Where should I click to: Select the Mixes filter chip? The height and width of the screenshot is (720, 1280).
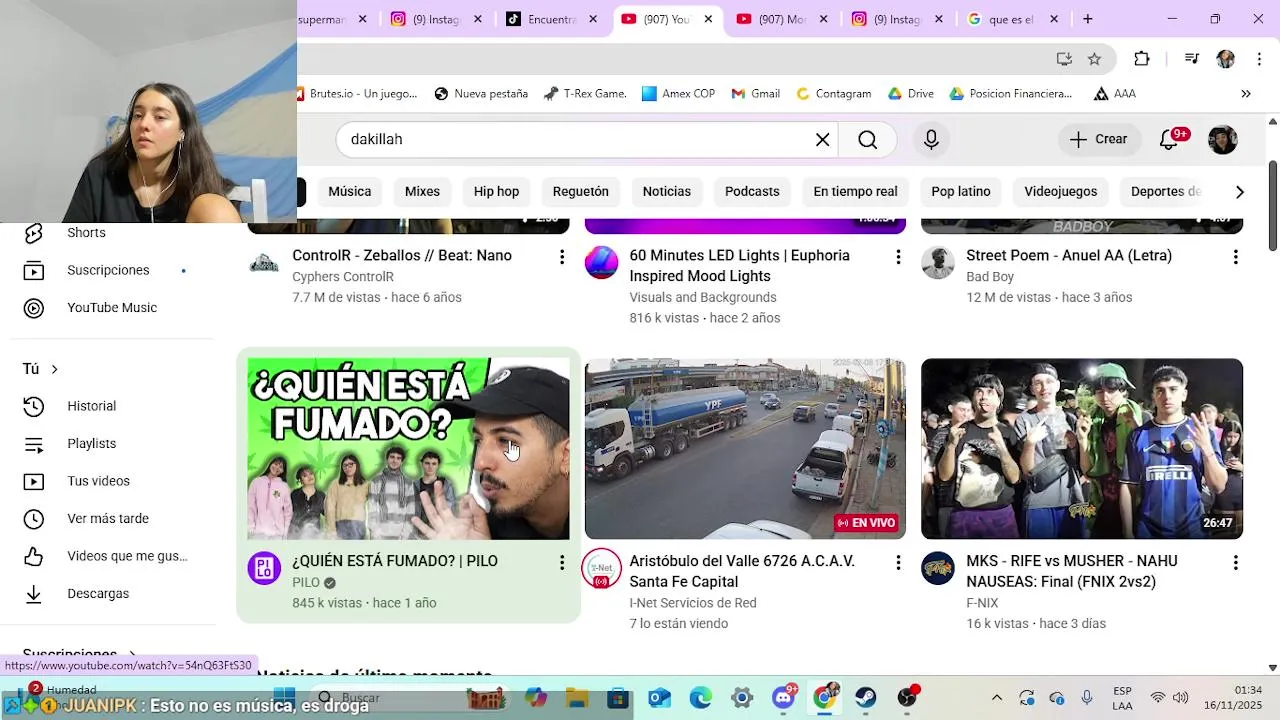coord(422,191)
